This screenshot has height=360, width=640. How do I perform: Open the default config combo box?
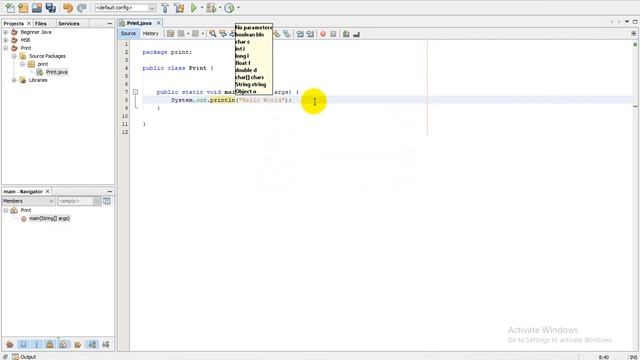[x=125, y=8]
